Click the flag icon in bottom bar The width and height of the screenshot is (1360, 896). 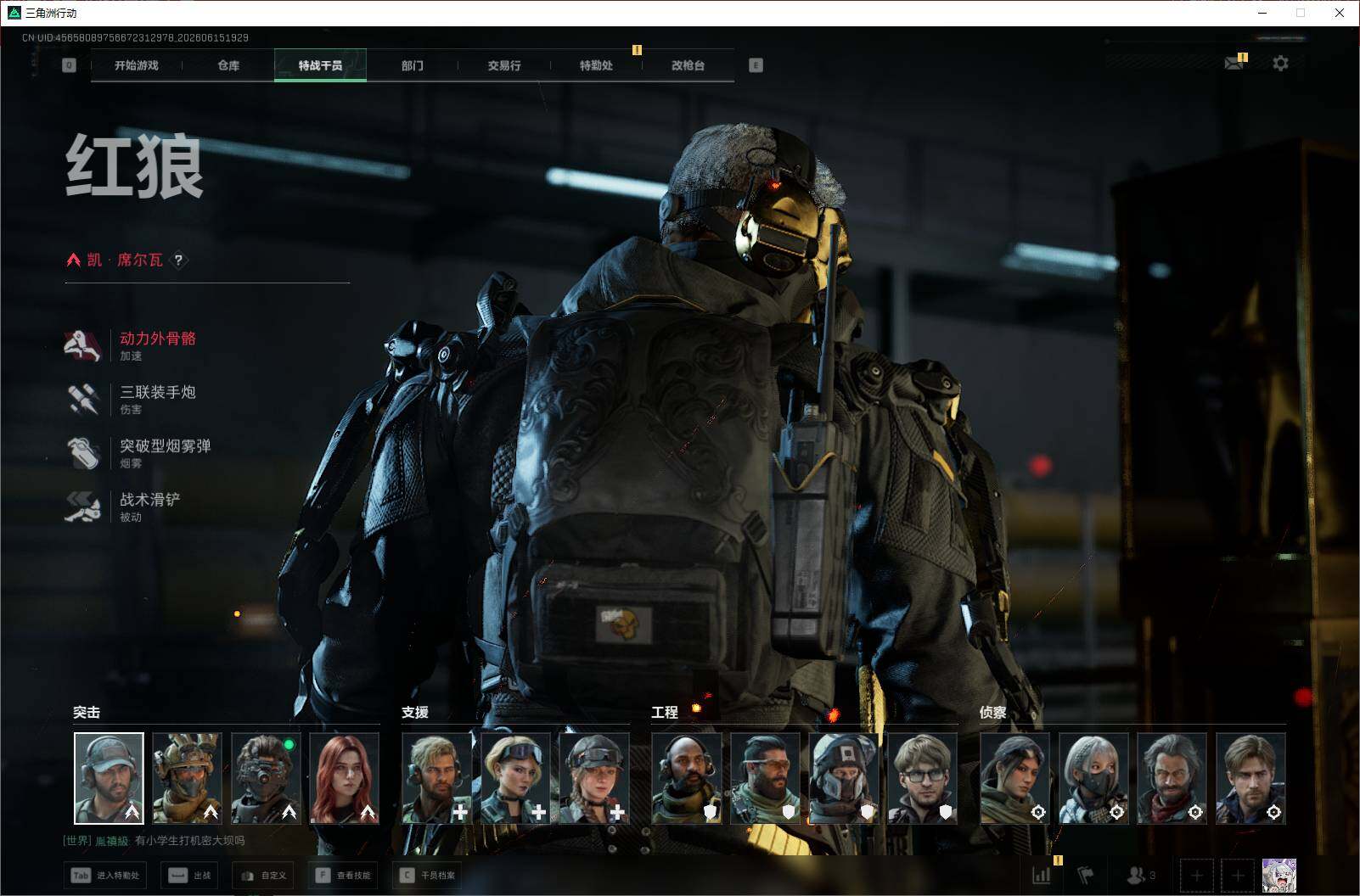1086,876
